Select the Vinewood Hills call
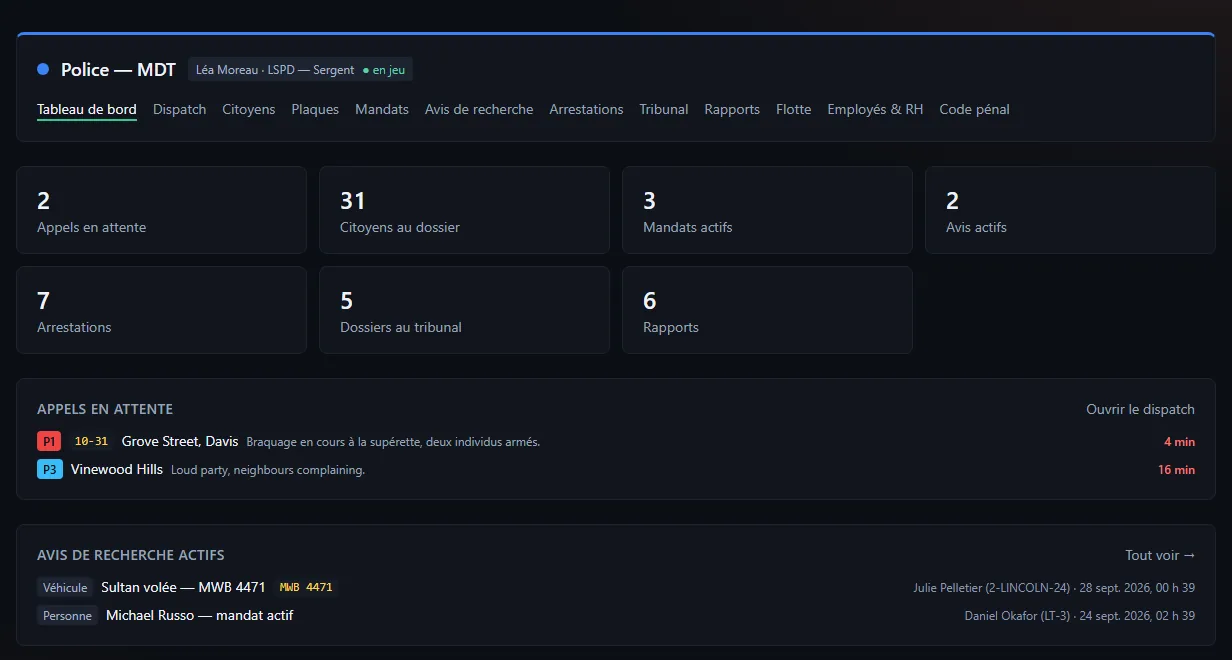Image resolution: width=1232 pixels, height=660 pixels. click(117, 469)
